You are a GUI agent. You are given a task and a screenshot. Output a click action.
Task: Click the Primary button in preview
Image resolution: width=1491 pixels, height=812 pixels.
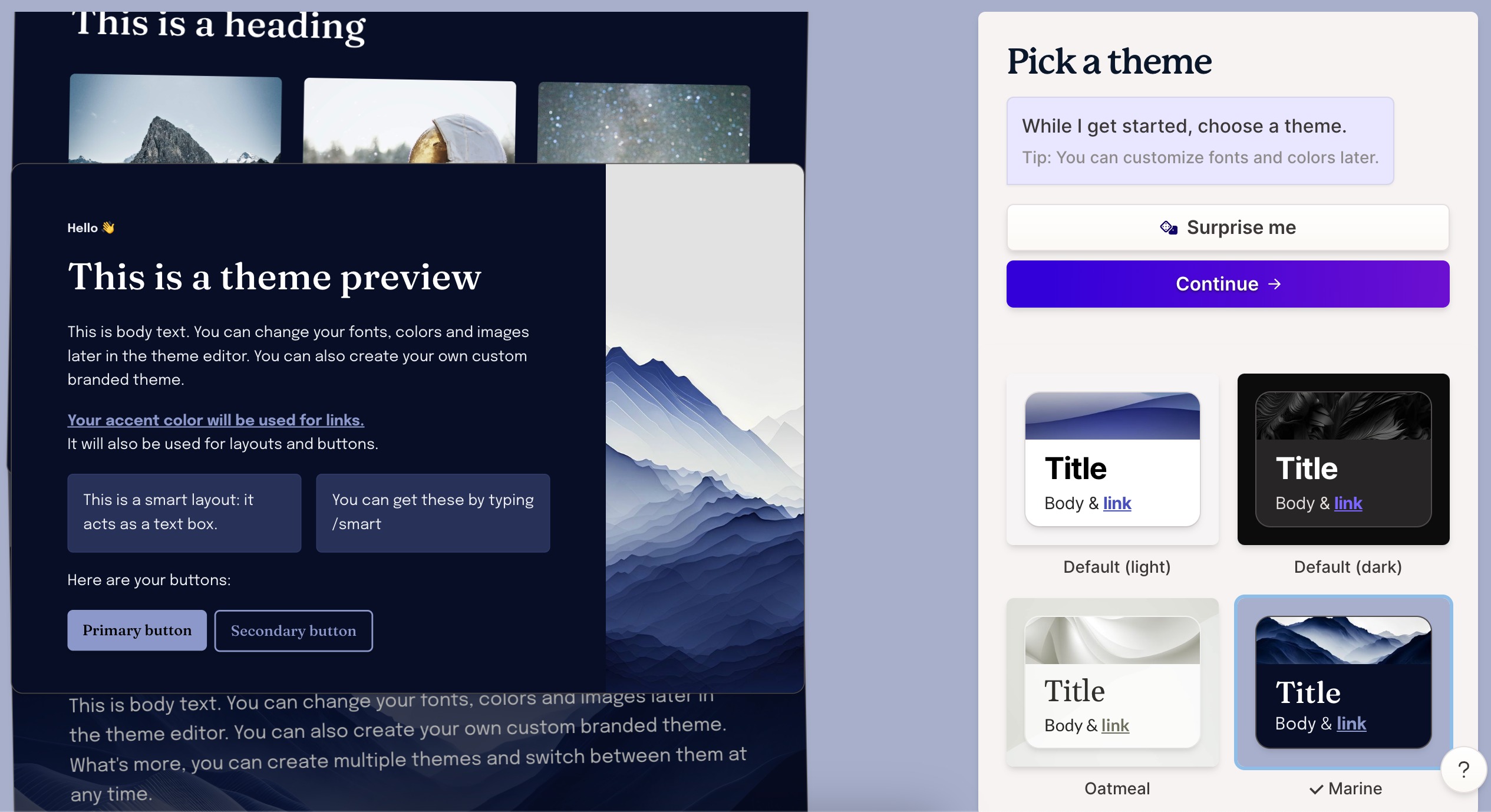[x=137, y=630]
